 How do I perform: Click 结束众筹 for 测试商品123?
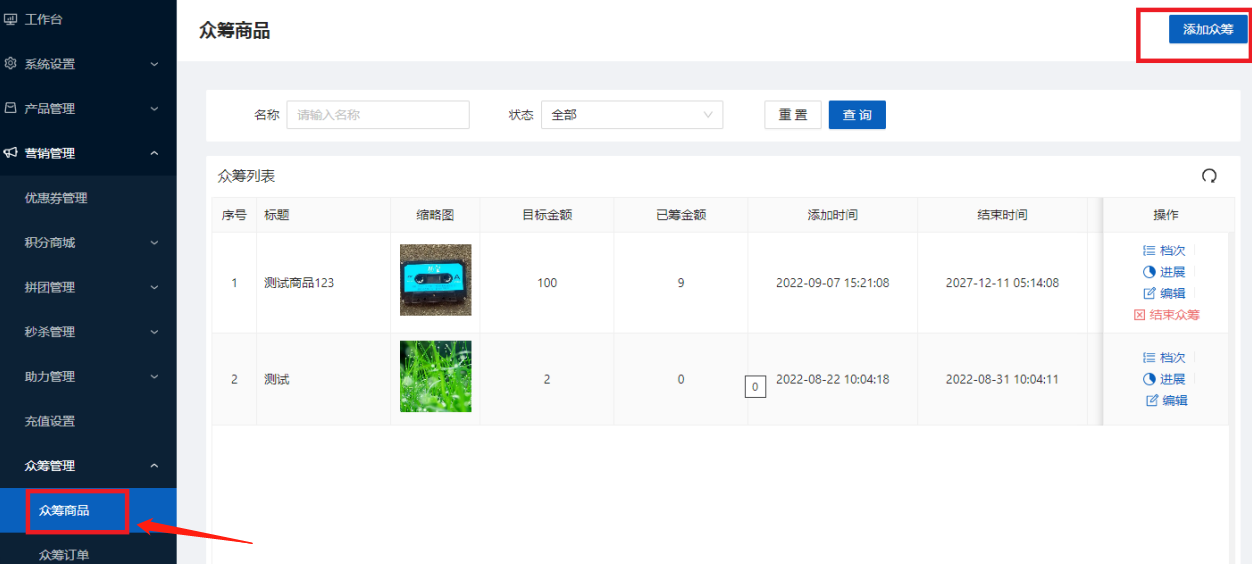(1166, 314)
